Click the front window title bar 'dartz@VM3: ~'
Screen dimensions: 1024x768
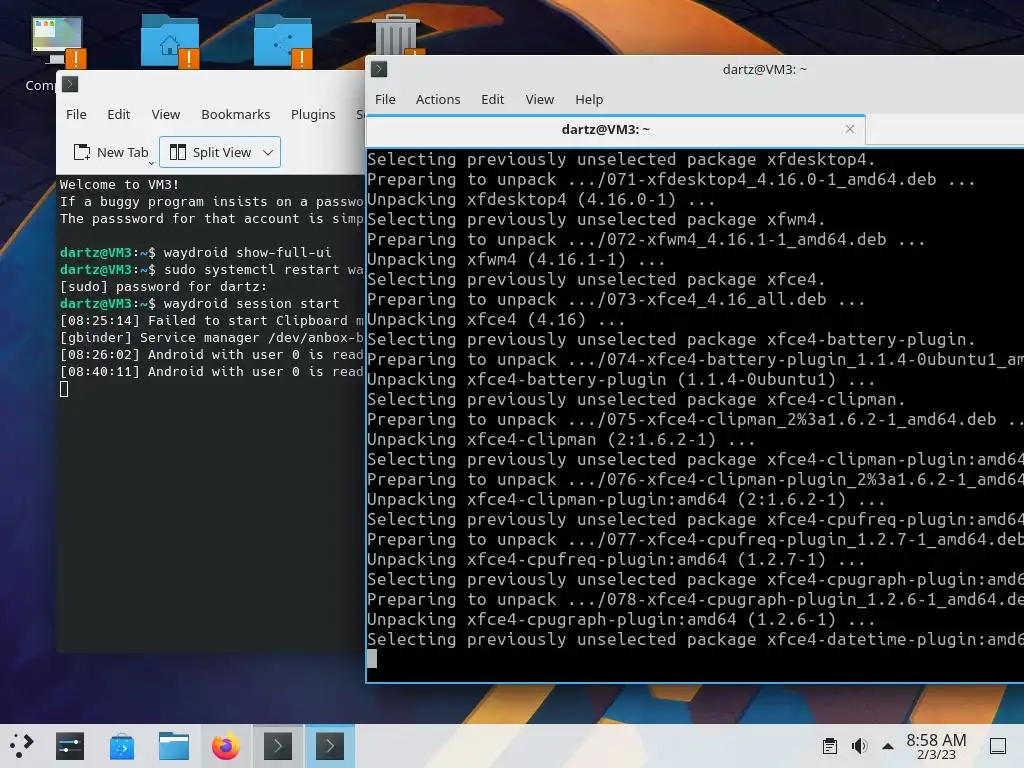click(x=764, y=69)
